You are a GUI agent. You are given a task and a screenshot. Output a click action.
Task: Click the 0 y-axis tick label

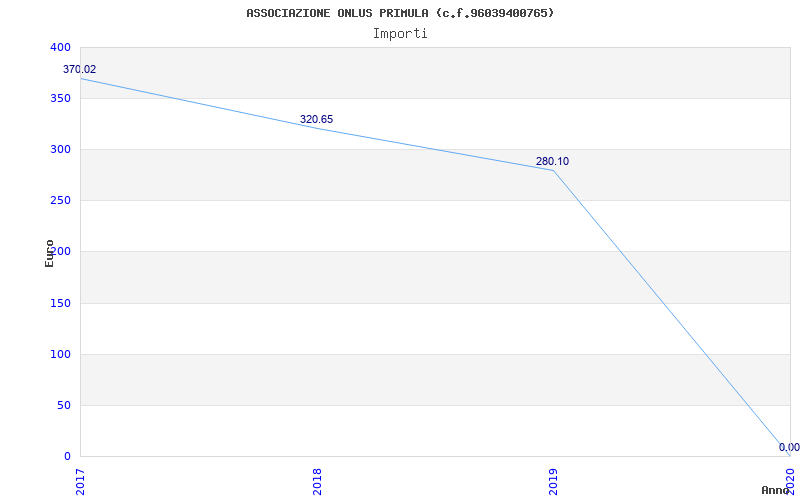click(x=67, y=456)
